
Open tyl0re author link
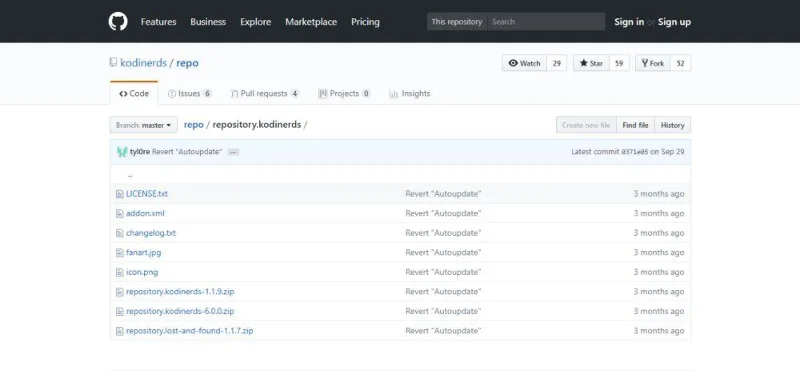(x=140, y=152)
